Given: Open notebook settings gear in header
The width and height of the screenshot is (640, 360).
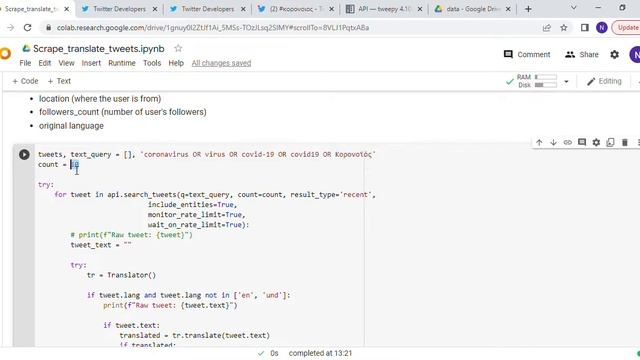Looking at the screenshot, I should click(614, 54).
